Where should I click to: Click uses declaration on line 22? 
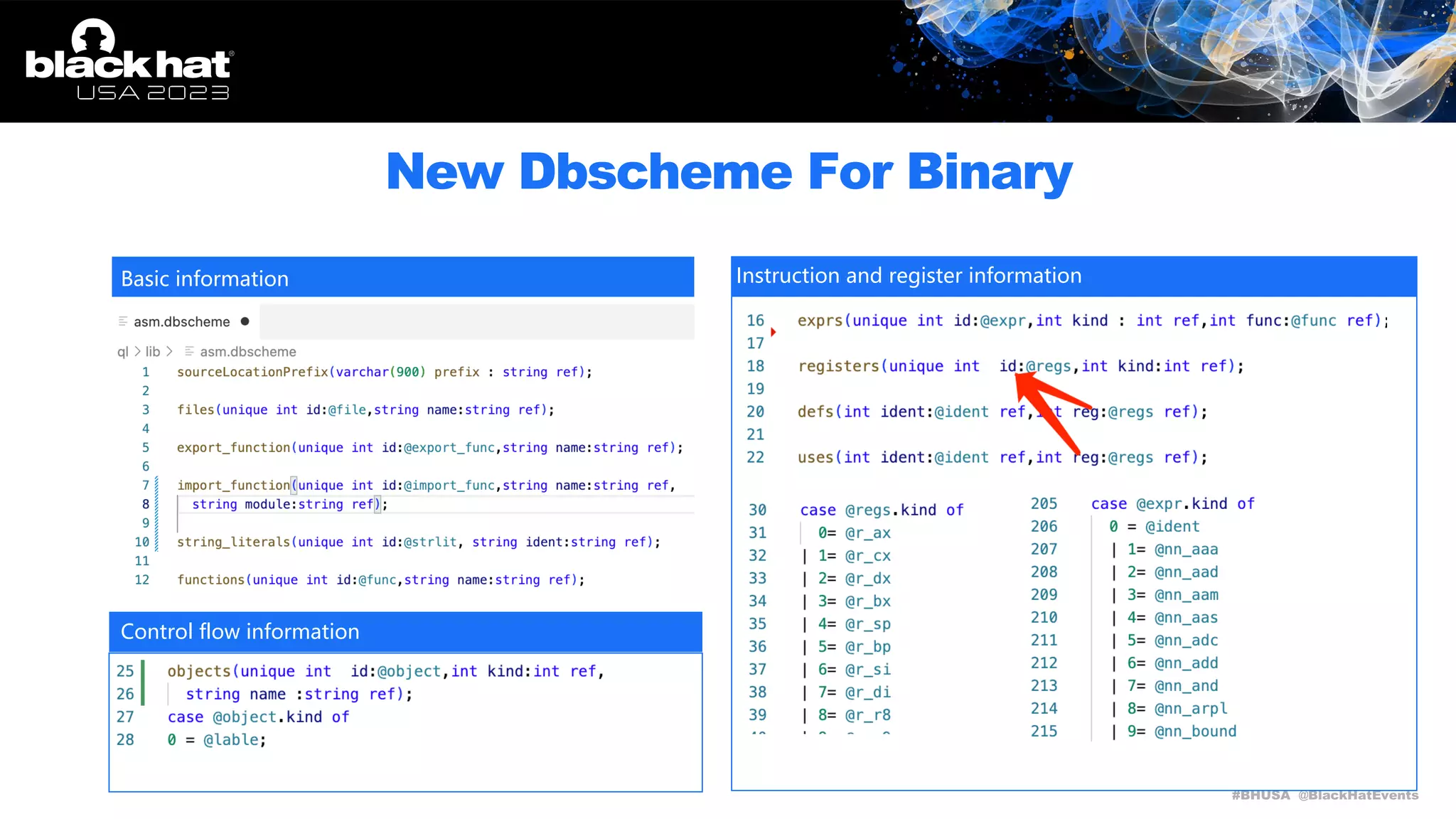pos(1002,457)
